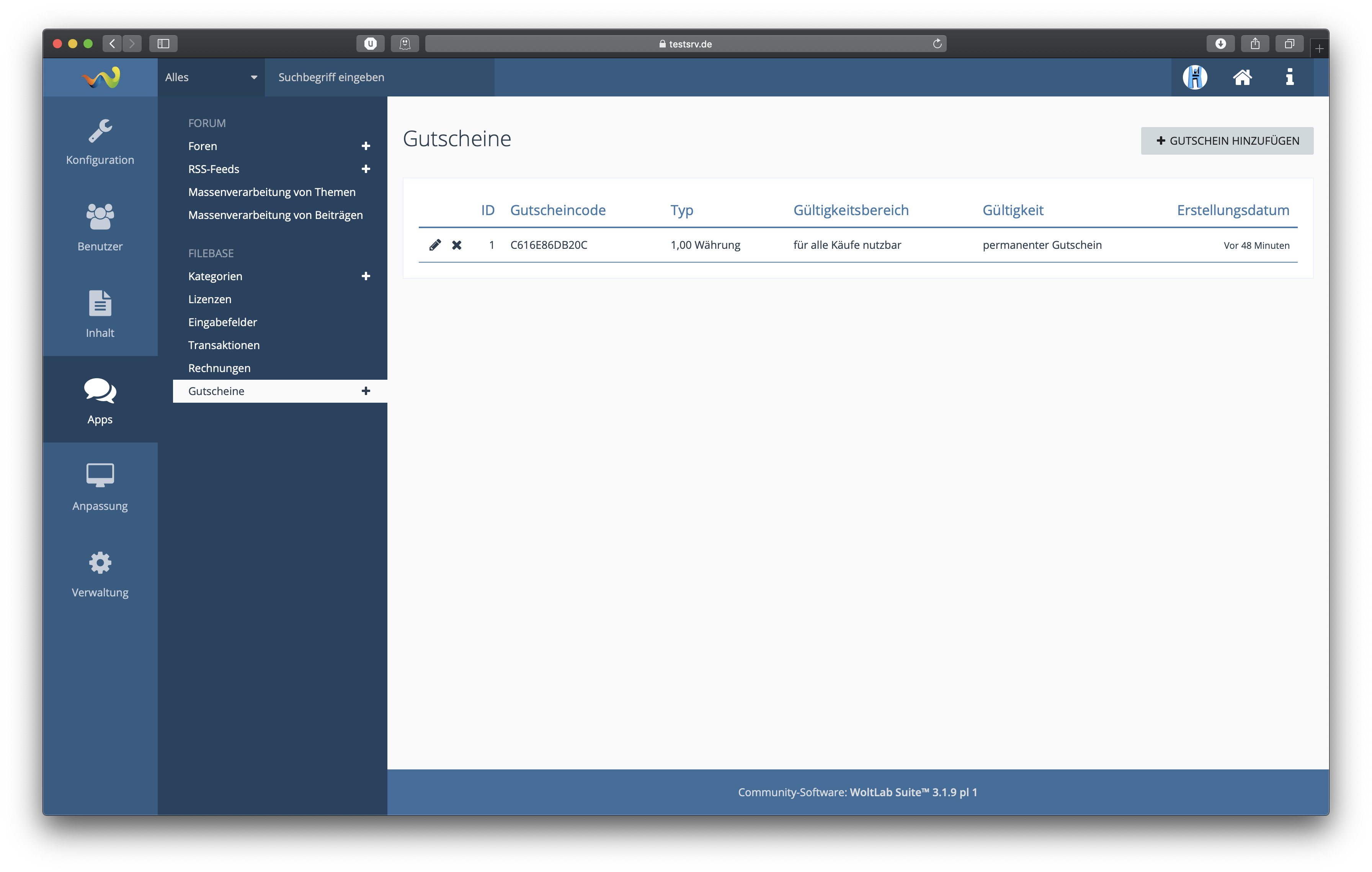Click the plus icon next to Kategorien

(366, 276)
